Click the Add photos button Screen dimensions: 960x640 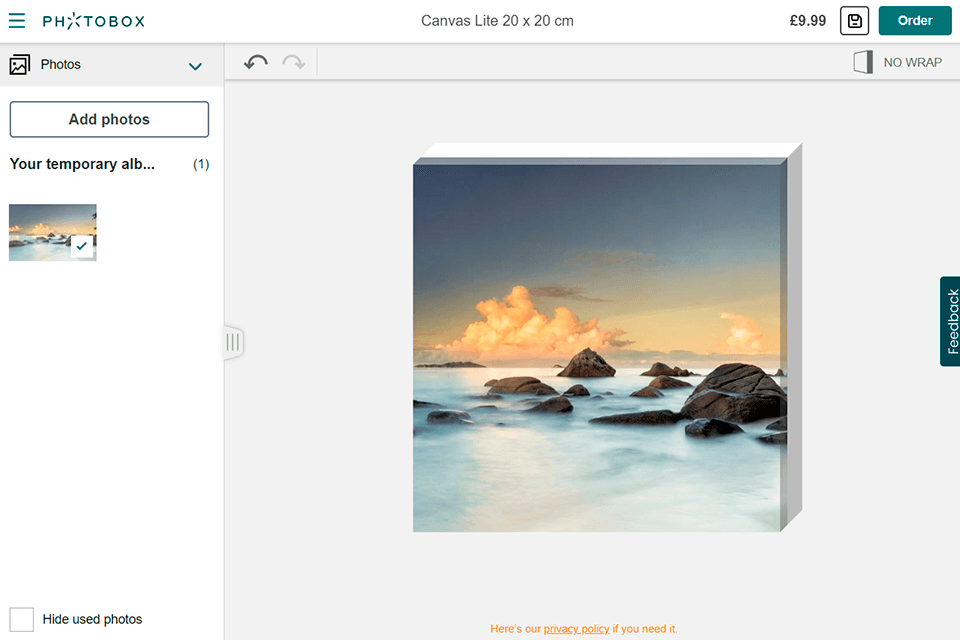109,119
